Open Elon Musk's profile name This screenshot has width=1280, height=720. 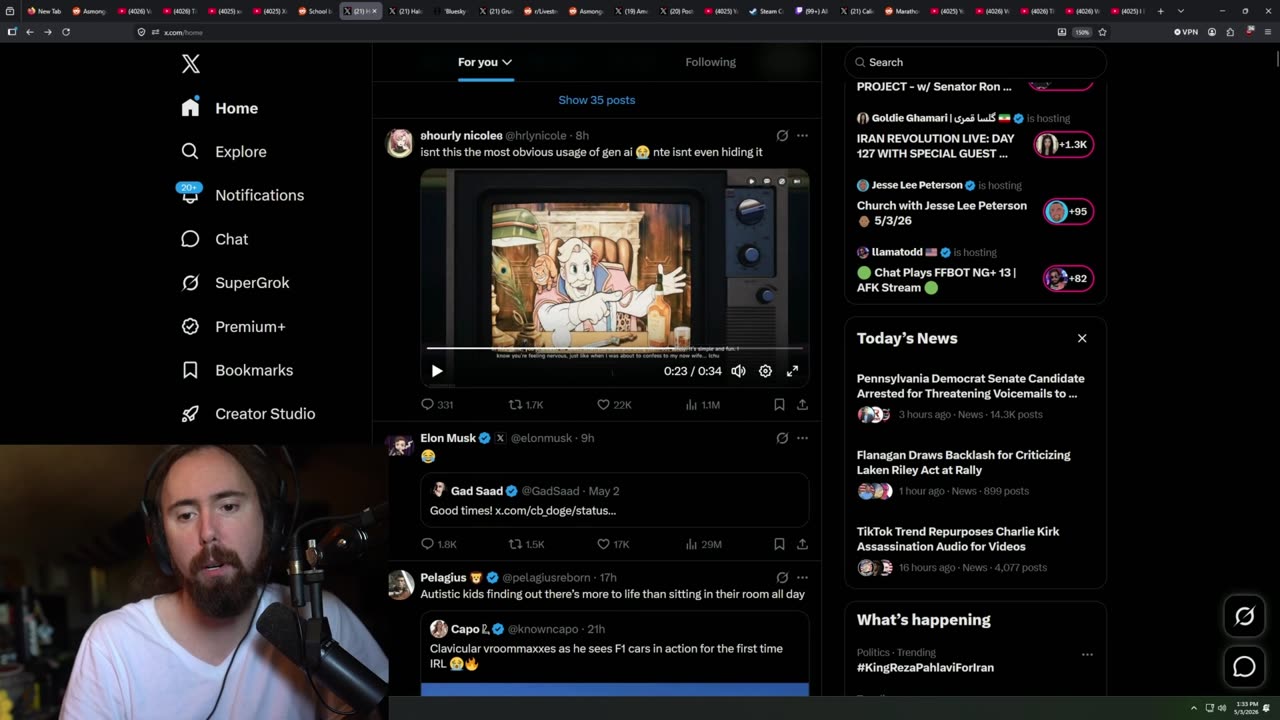tap(448, 438)
